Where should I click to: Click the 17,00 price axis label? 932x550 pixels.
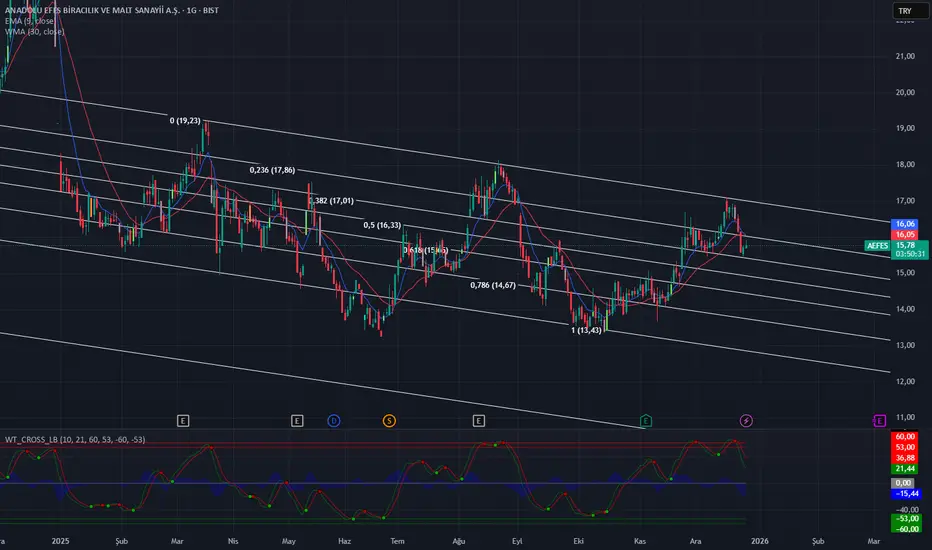pyautogui.click(x=905, y=200)
